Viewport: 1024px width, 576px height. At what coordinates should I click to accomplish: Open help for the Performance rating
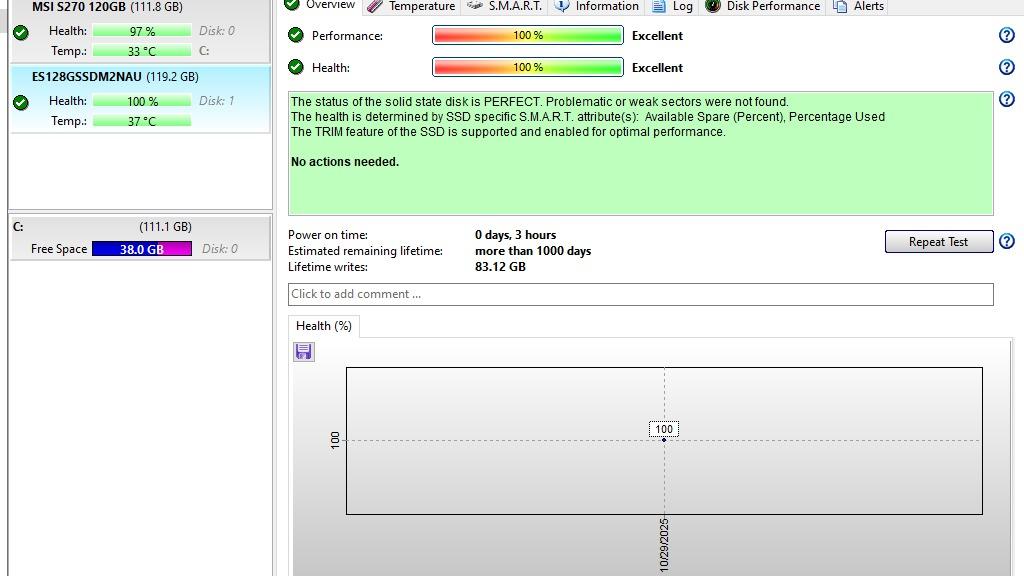click(x=1007, y=36)
